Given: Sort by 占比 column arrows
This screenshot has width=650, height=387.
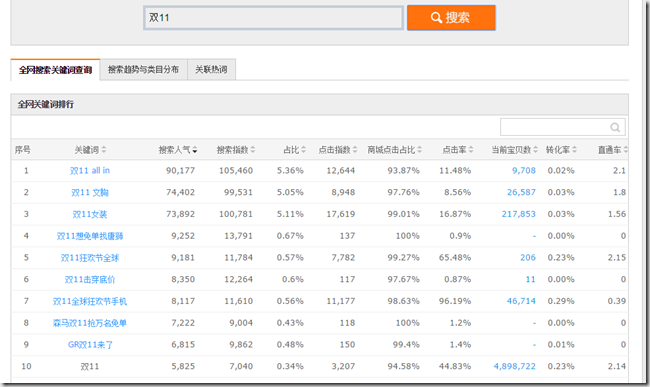Looking at the screenshot, I should (x=303, y=150).
